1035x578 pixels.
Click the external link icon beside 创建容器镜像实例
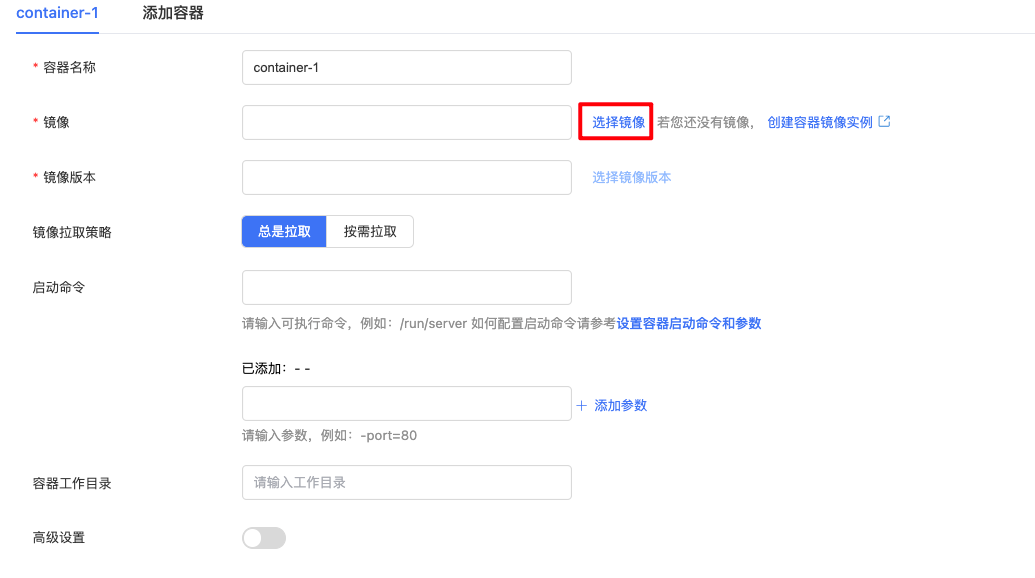(x=884, y=122)
